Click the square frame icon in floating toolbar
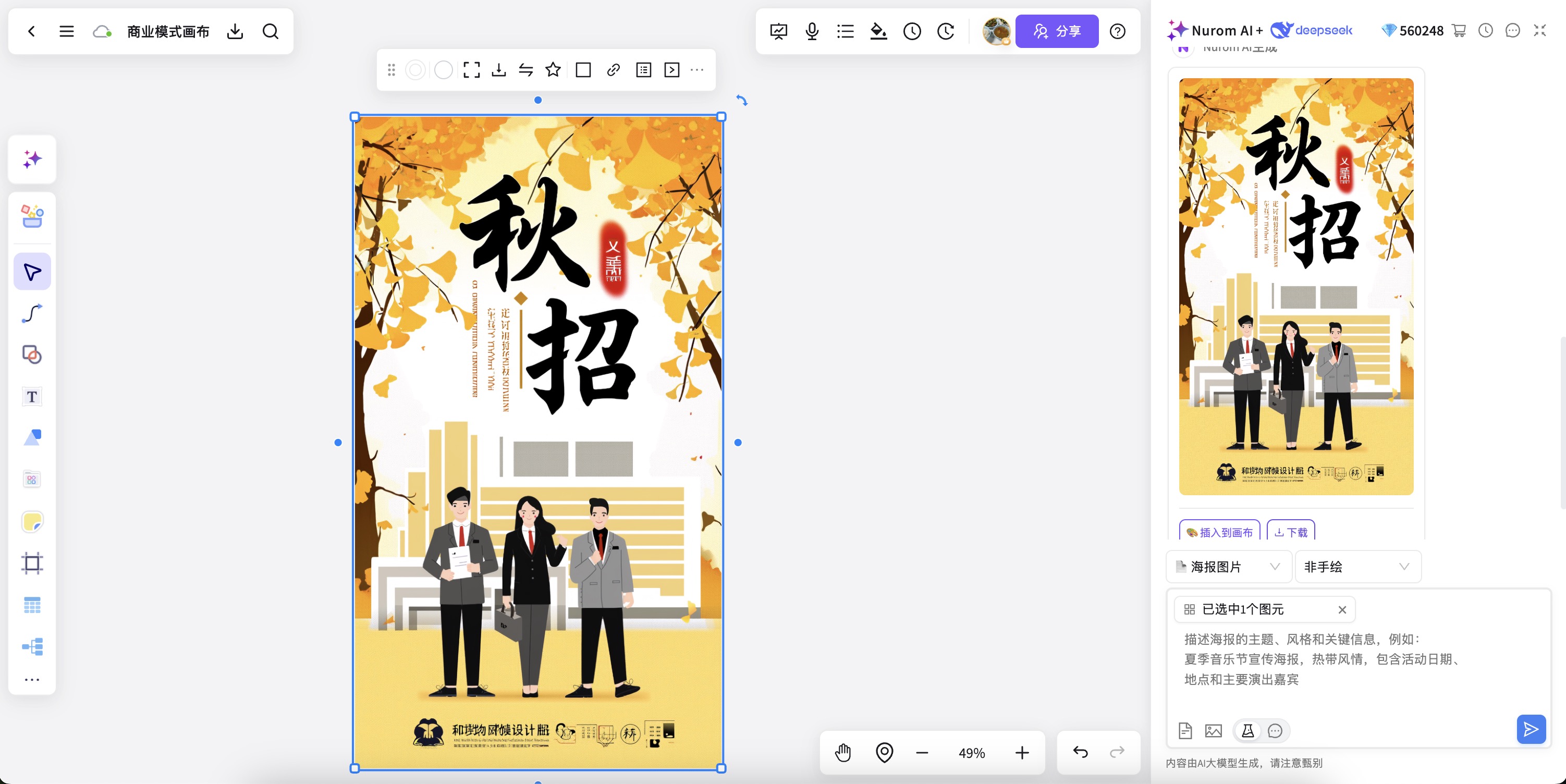Image resolution: width=1566 pixels, height=784 pixels. (x=584, y=70)
